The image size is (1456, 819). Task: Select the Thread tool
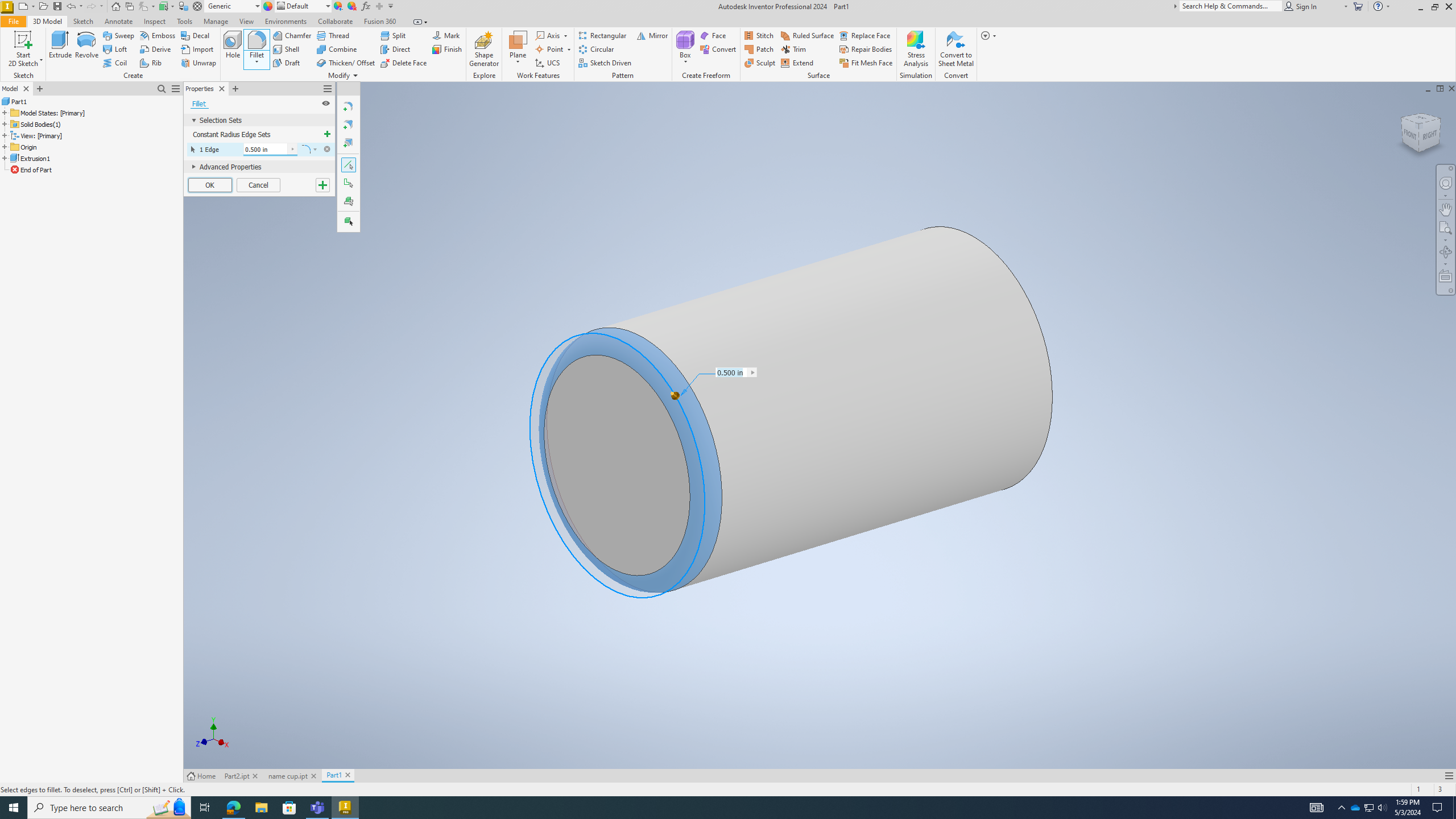[x=333, y=35]
